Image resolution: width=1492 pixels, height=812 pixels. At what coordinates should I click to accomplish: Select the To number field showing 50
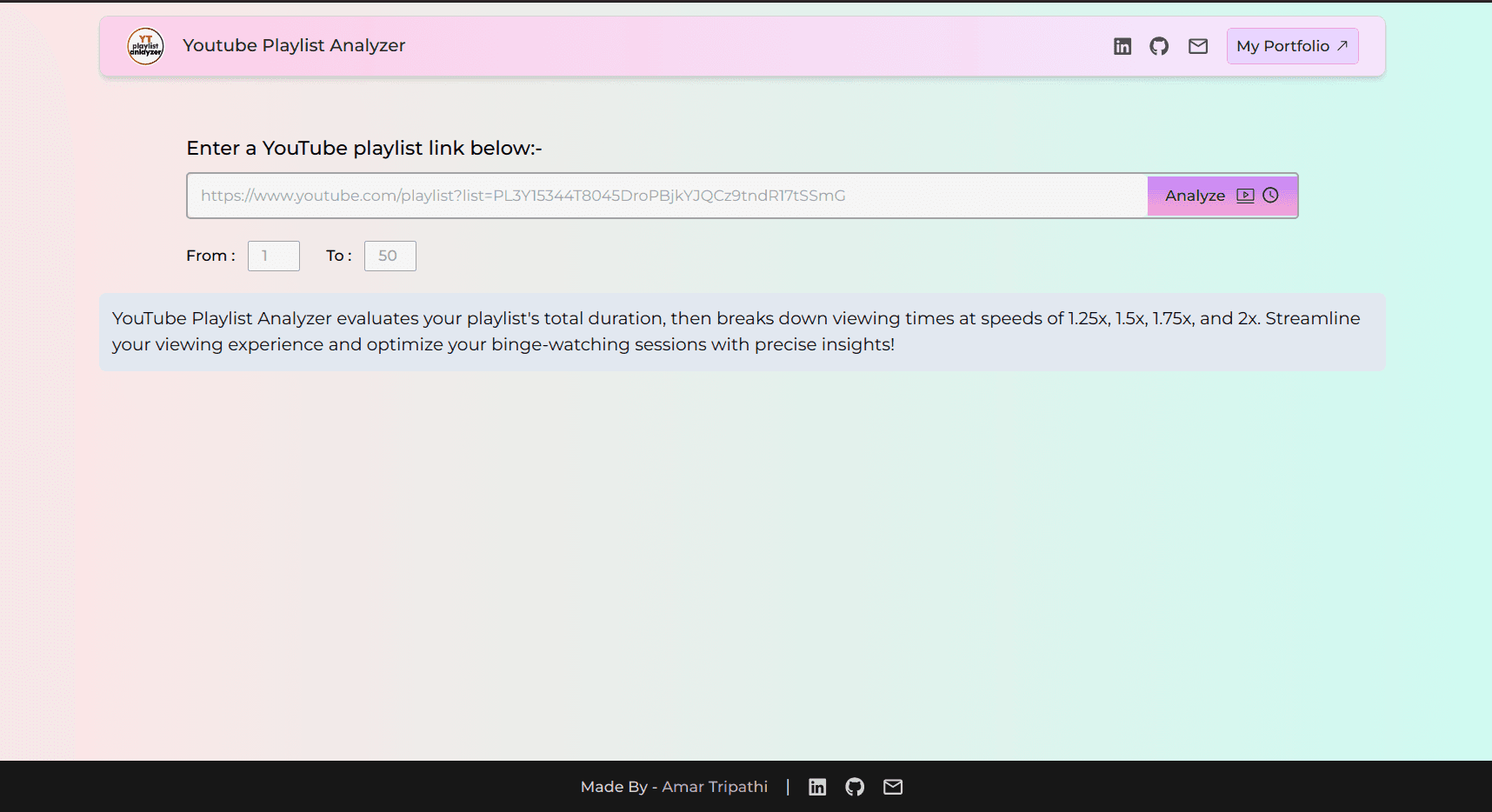click(390, 256)
